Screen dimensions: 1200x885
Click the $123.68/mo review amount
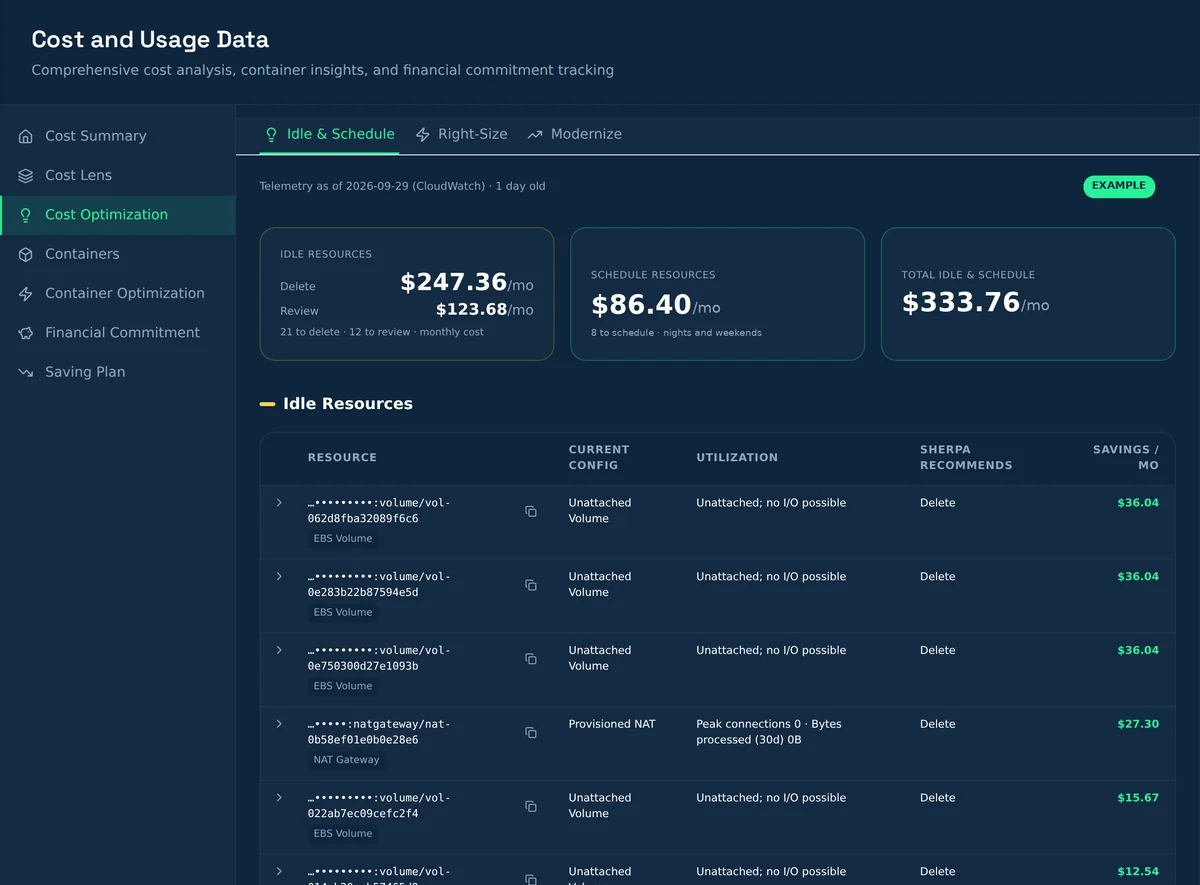(x=485, y=310)
